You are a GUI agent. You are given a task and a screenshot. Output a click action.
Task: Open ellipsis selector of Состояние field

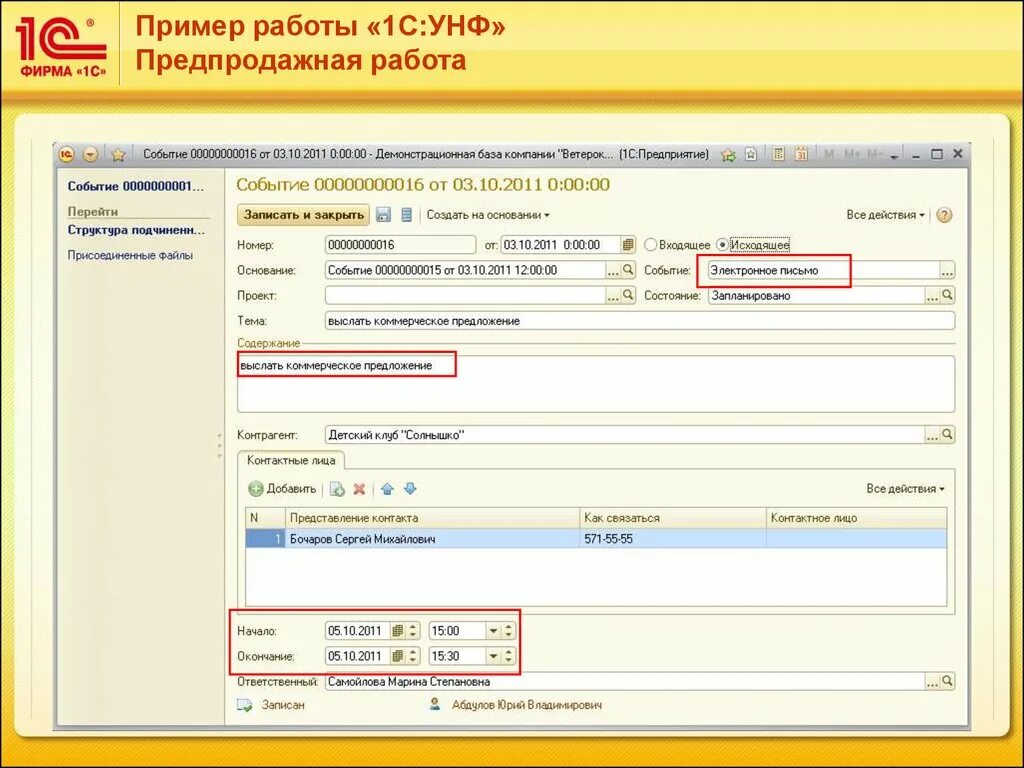[x=932, y=296]
